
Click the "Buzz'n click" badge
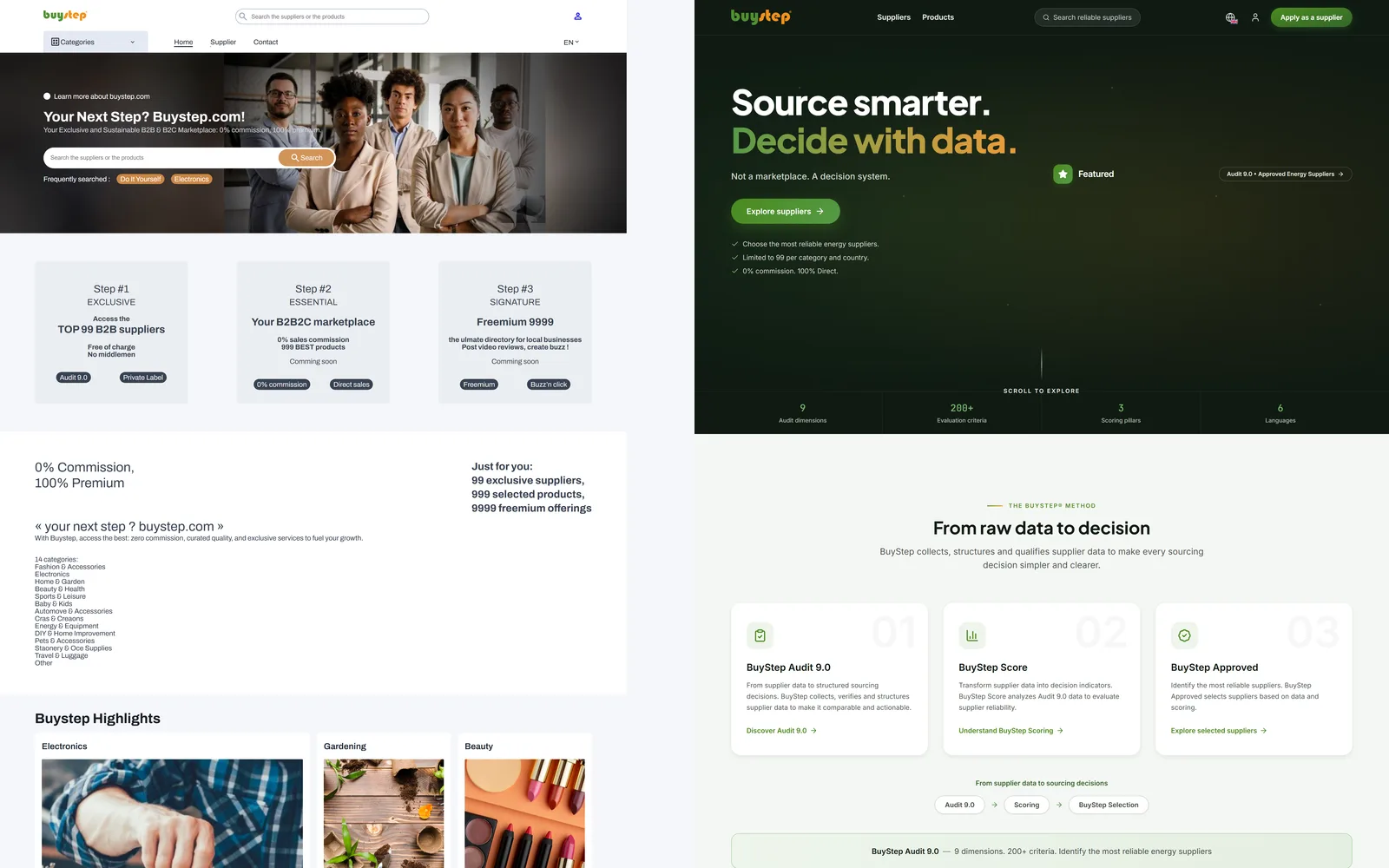click(549, 385)
